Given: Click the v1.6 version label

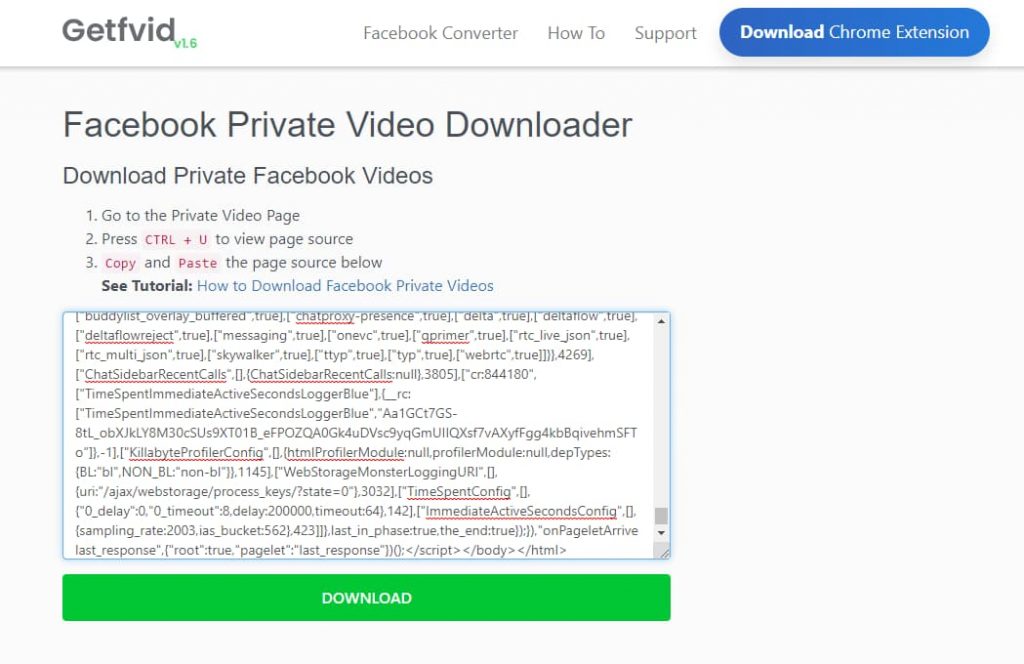Looking at the screenshot, I should (x=185, y=43).
